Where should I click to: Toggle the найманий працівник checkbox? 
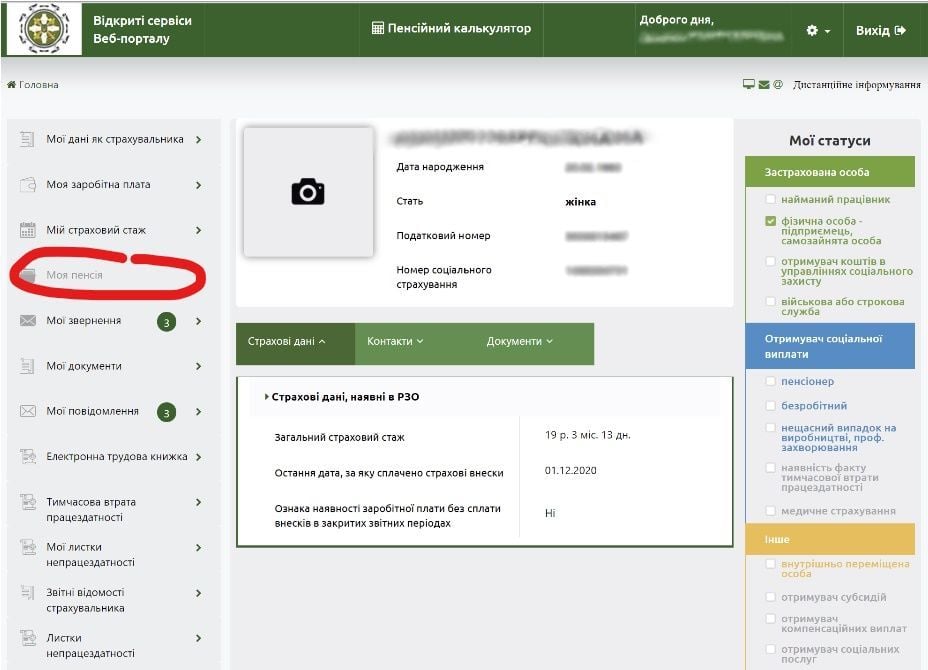[x=770, y=199]
